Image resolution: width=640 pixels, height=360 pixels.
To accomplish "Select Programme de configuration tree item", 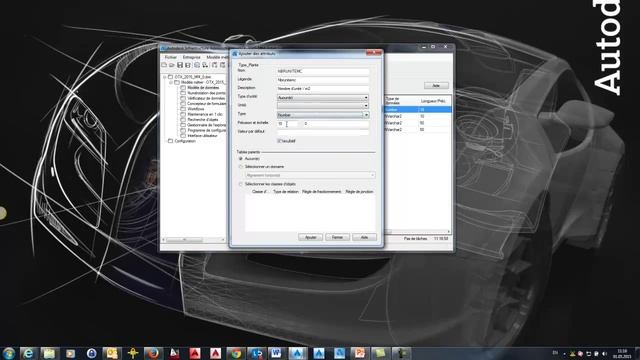I will pyautogui.click(x=206, y=130).
